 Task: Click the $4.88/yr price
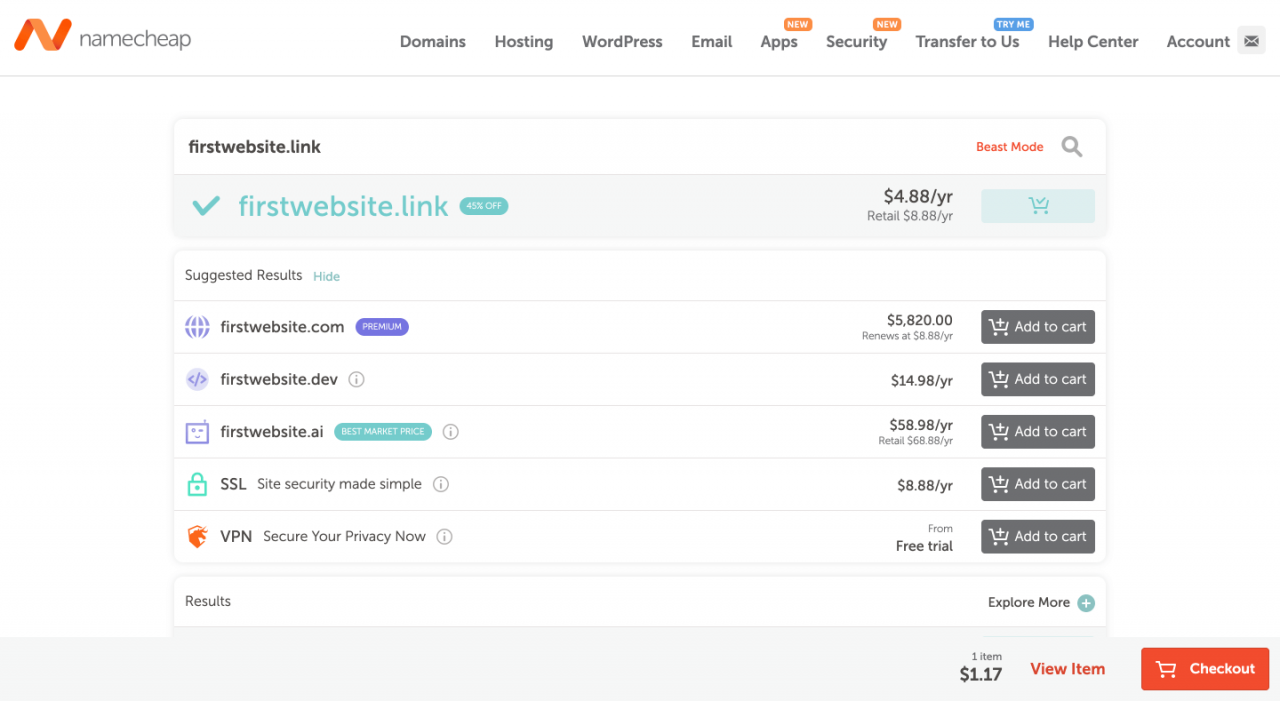click(918, 196)
